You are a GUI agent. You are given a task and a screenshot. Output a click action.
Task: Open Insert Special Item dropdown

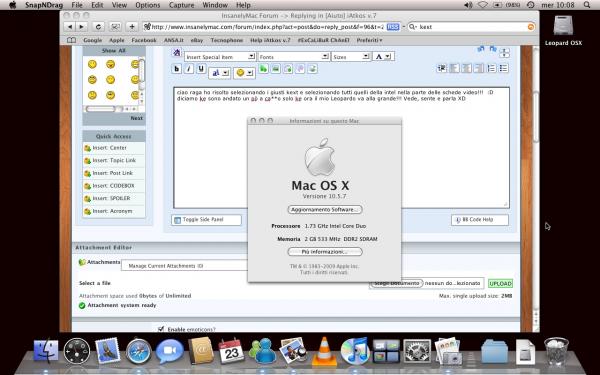(220, 57)
